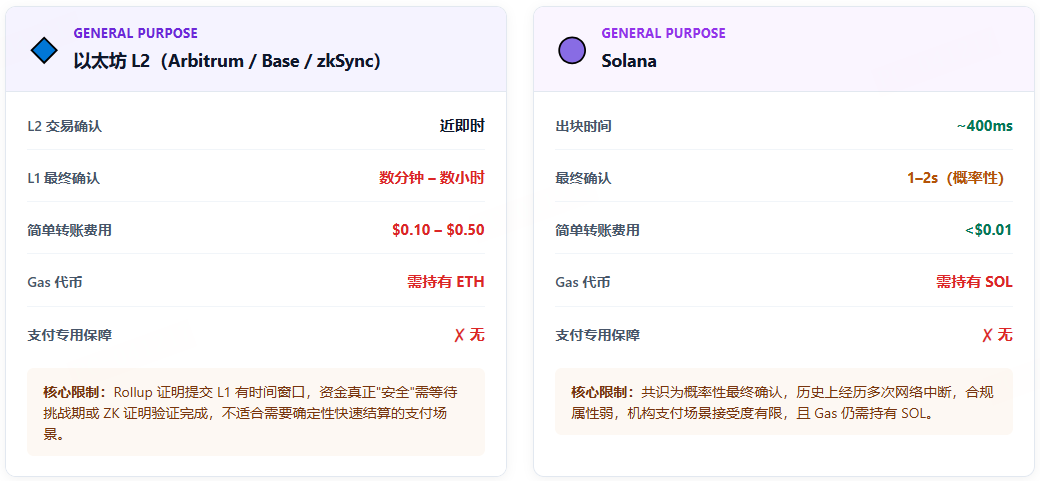Viewport: 1040px width, 481px height.
Task: Click GENERAL PURPOSE label above 以太坊 L2
Action: point(135,33)
